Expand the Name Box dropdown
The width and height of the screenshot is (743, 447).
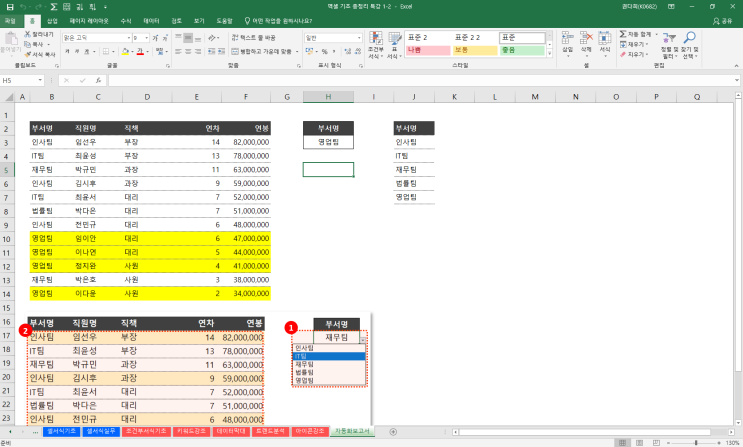pyautogui.click(x=40, y=81)
